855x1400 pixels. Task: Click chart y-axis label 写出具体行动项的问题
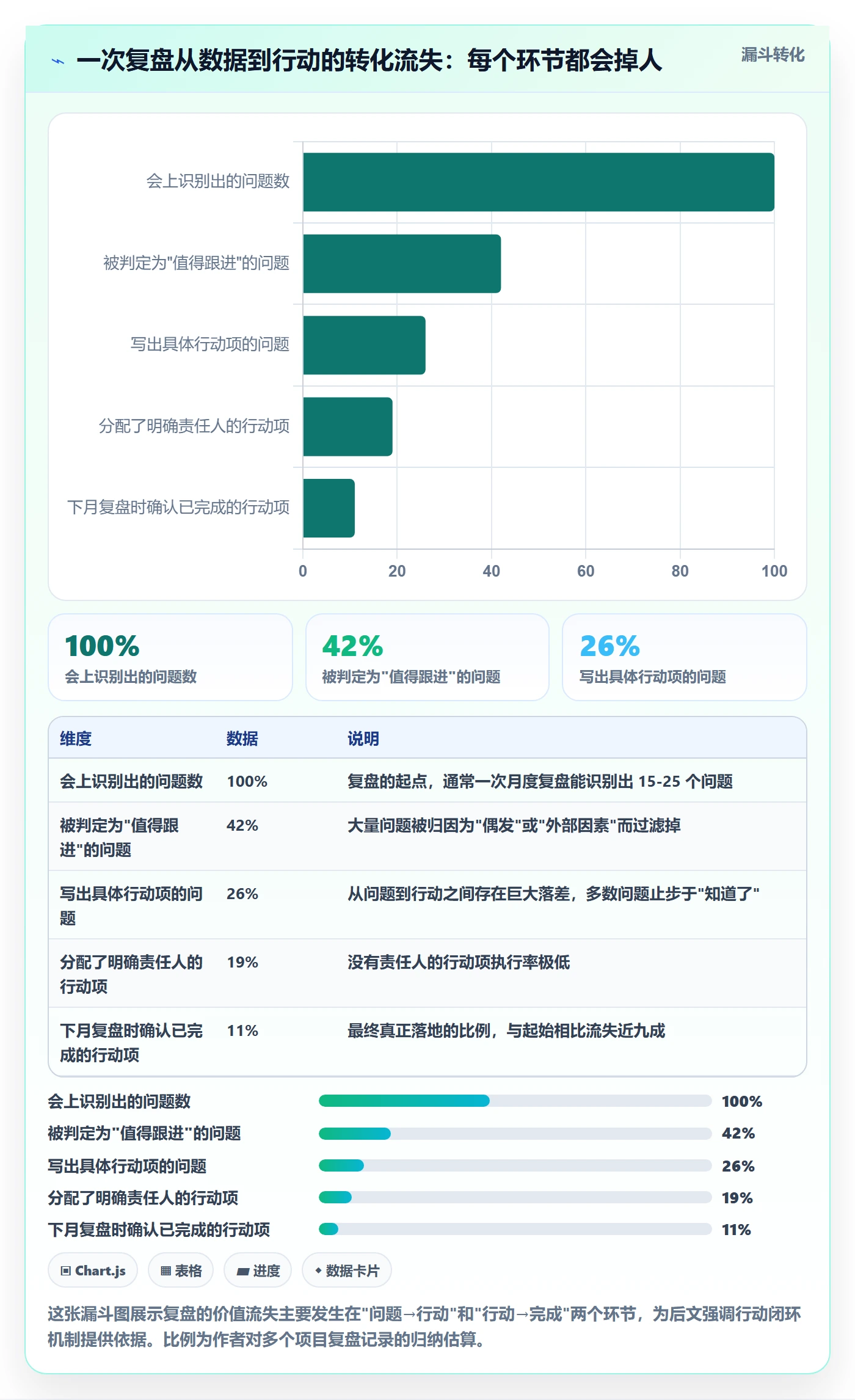click(210, 345)
